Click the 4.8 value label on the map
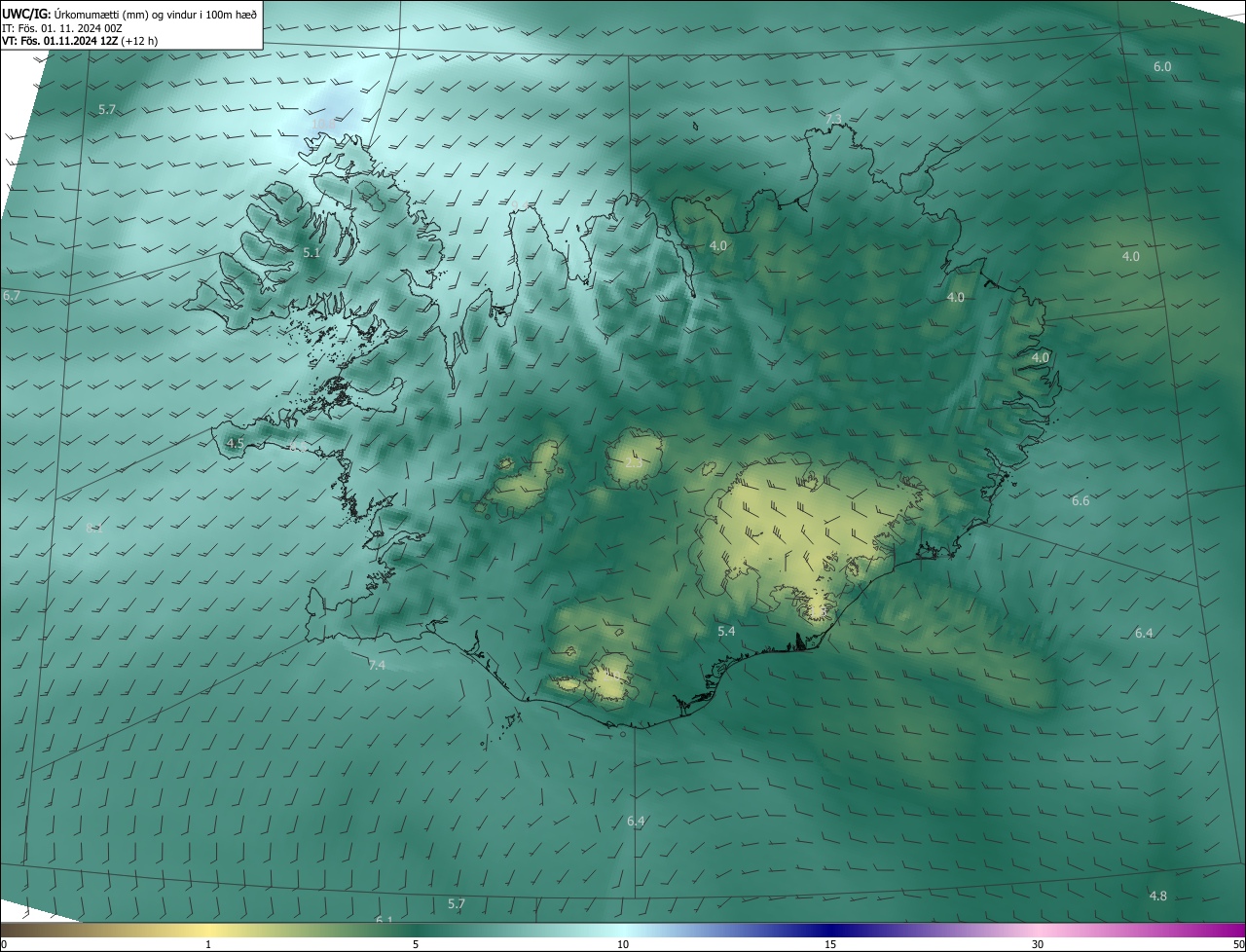Screen dimensions: 1246x952 click(1158, 896)
